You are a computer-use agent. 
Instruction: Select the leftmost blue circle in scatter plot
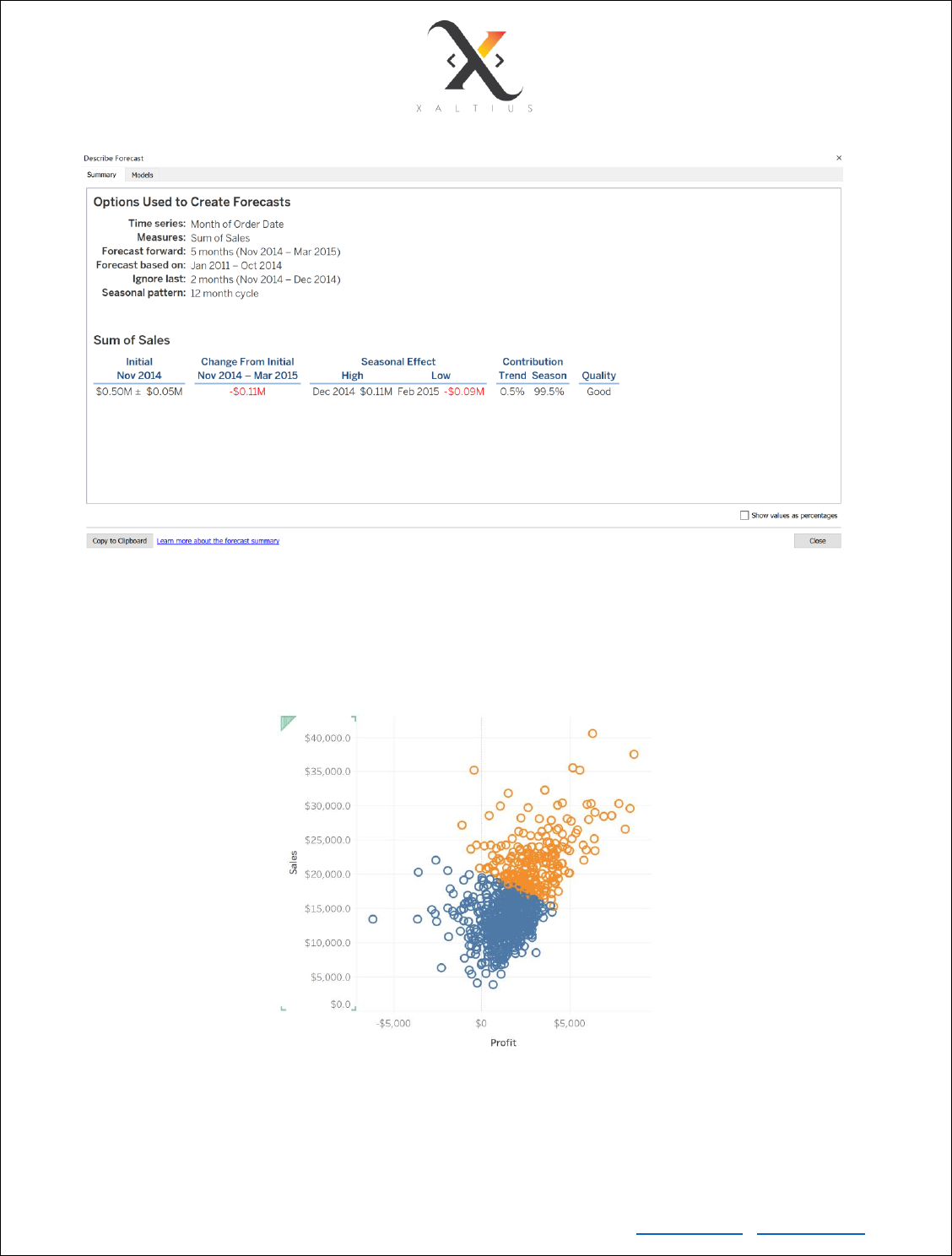[373, 919]
